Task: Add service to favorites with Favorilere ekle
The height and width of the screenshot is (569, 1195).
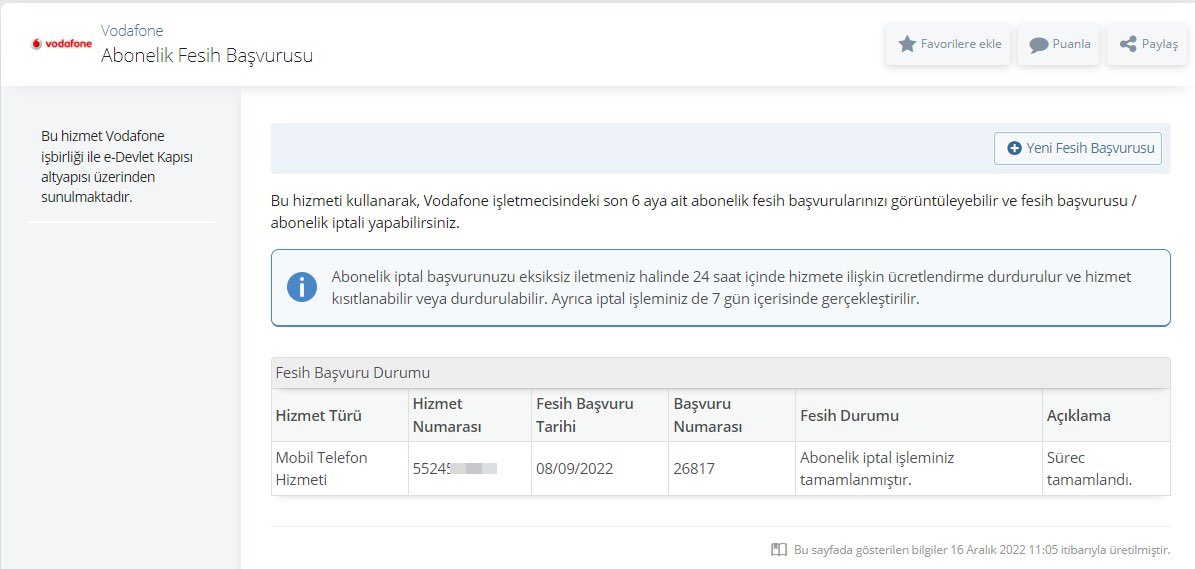Action: 950,44
